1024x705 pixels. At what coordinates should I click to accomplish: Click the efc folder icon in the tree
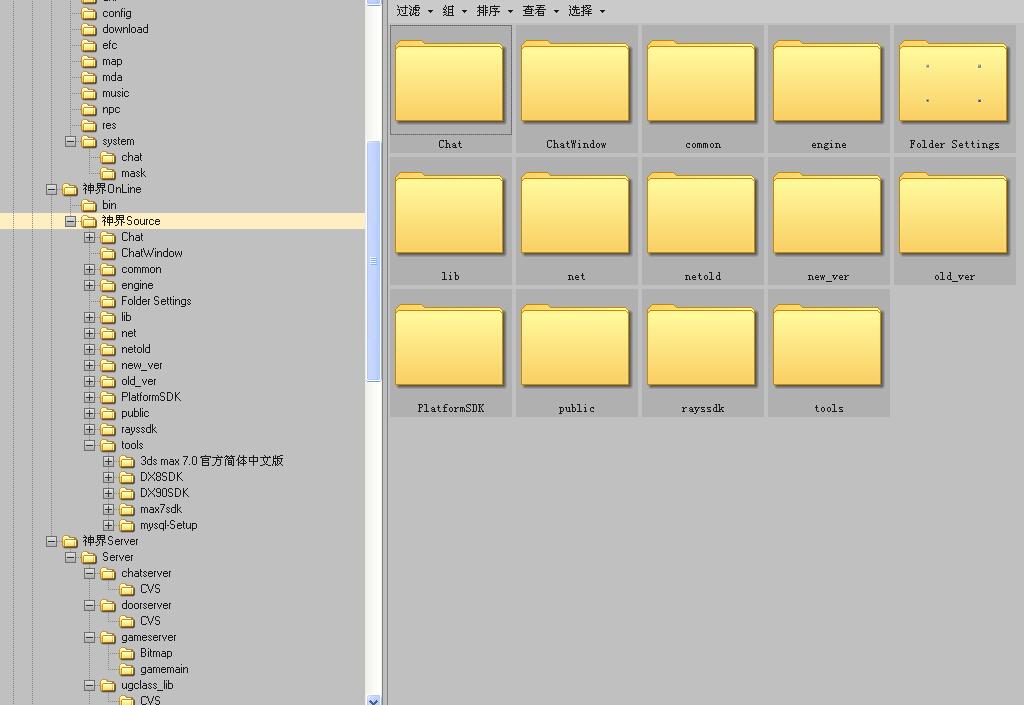[x=89, y=45]
